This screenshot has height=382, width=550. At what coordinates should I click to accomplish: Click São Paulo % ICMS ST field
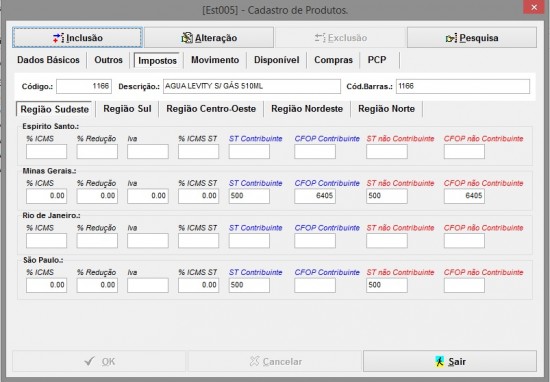[x=199, y=285]
